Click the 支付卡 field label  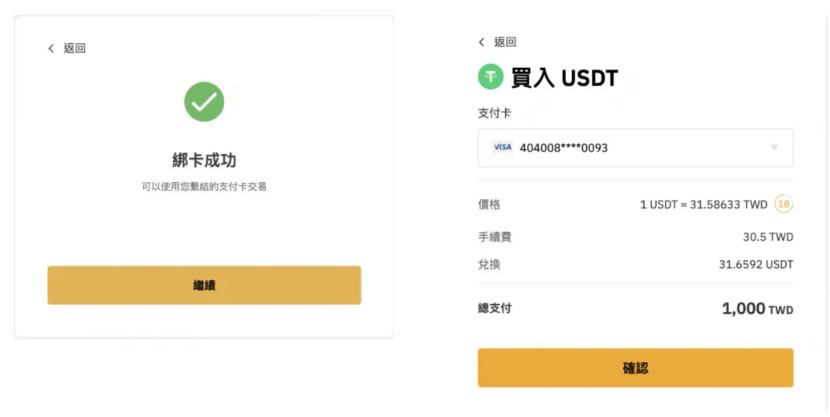coord(495,113)
